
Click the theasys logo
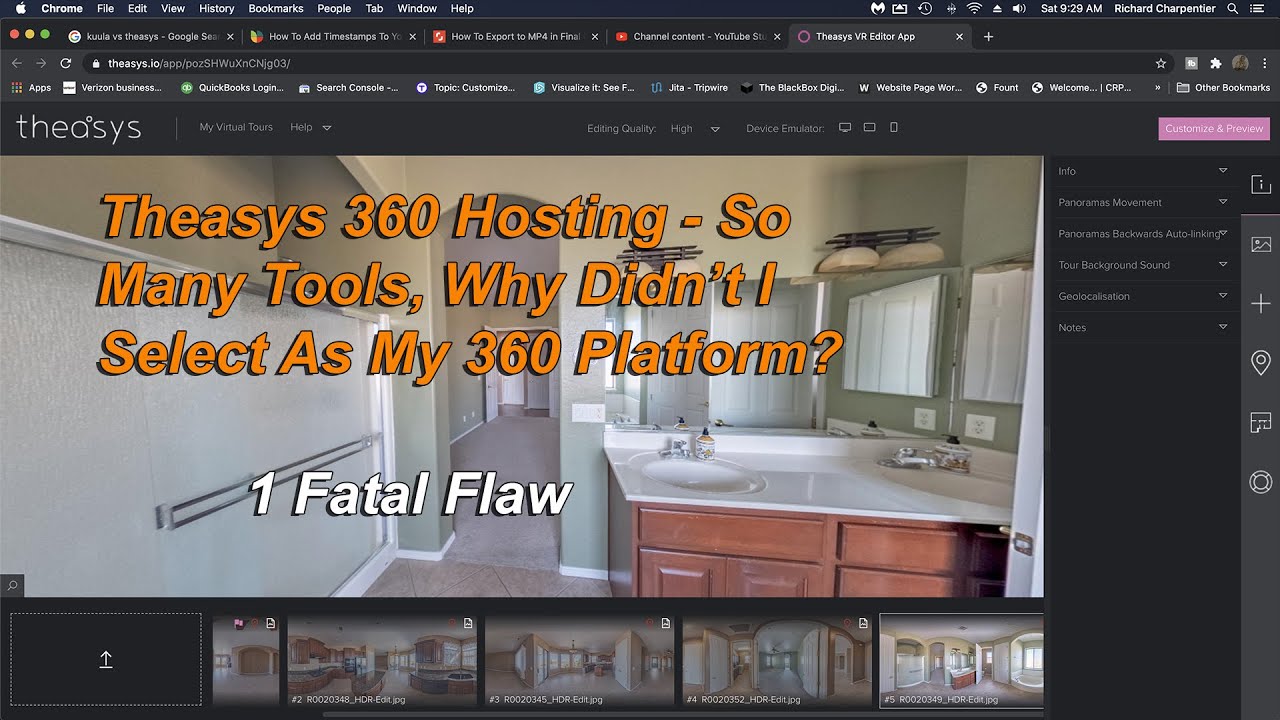tap(78, 129)
